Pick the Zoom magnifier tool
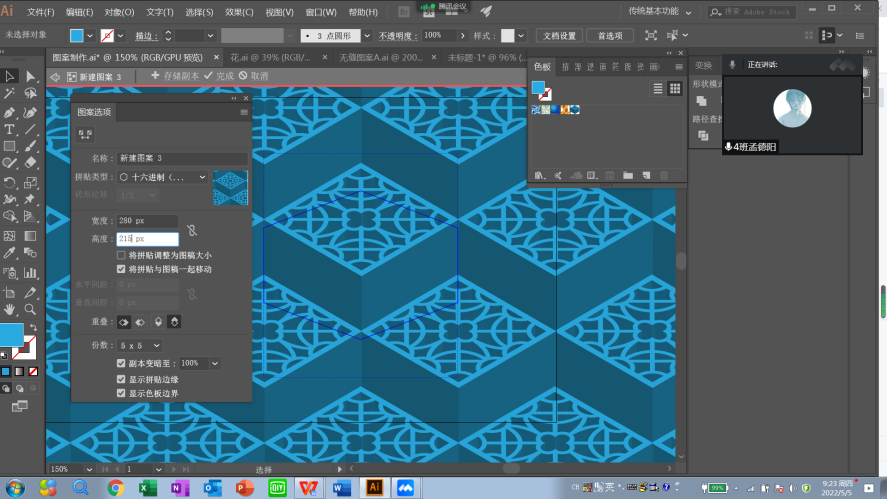The width and height of the screenshot is (887, 499). click(x=31, y=310)
